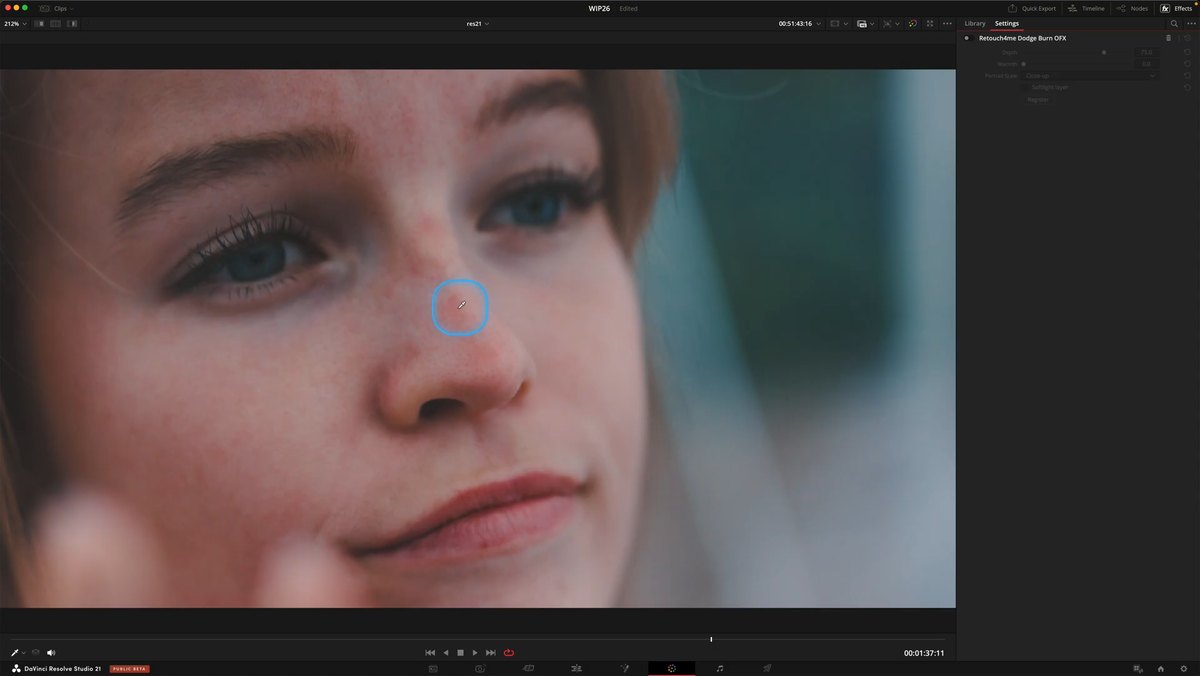Screen dimensions: 1200x676
Task: Adjust the Depth slider handle
Action: [1104, 52]
